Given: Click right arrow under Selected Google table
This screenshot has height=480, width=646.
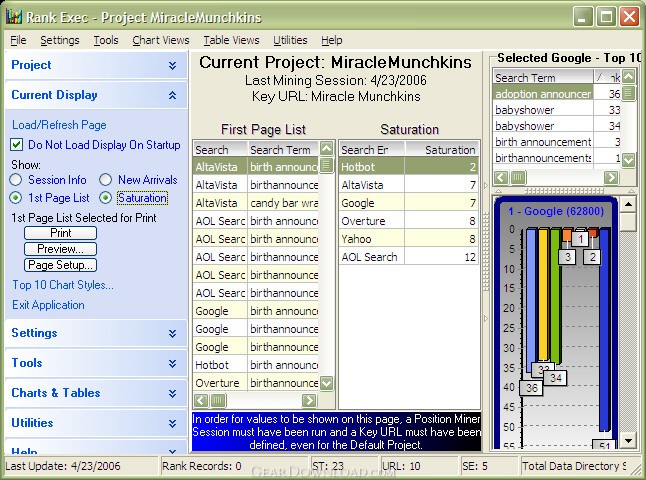Looking at the screenshot, I should coord(611,178).
